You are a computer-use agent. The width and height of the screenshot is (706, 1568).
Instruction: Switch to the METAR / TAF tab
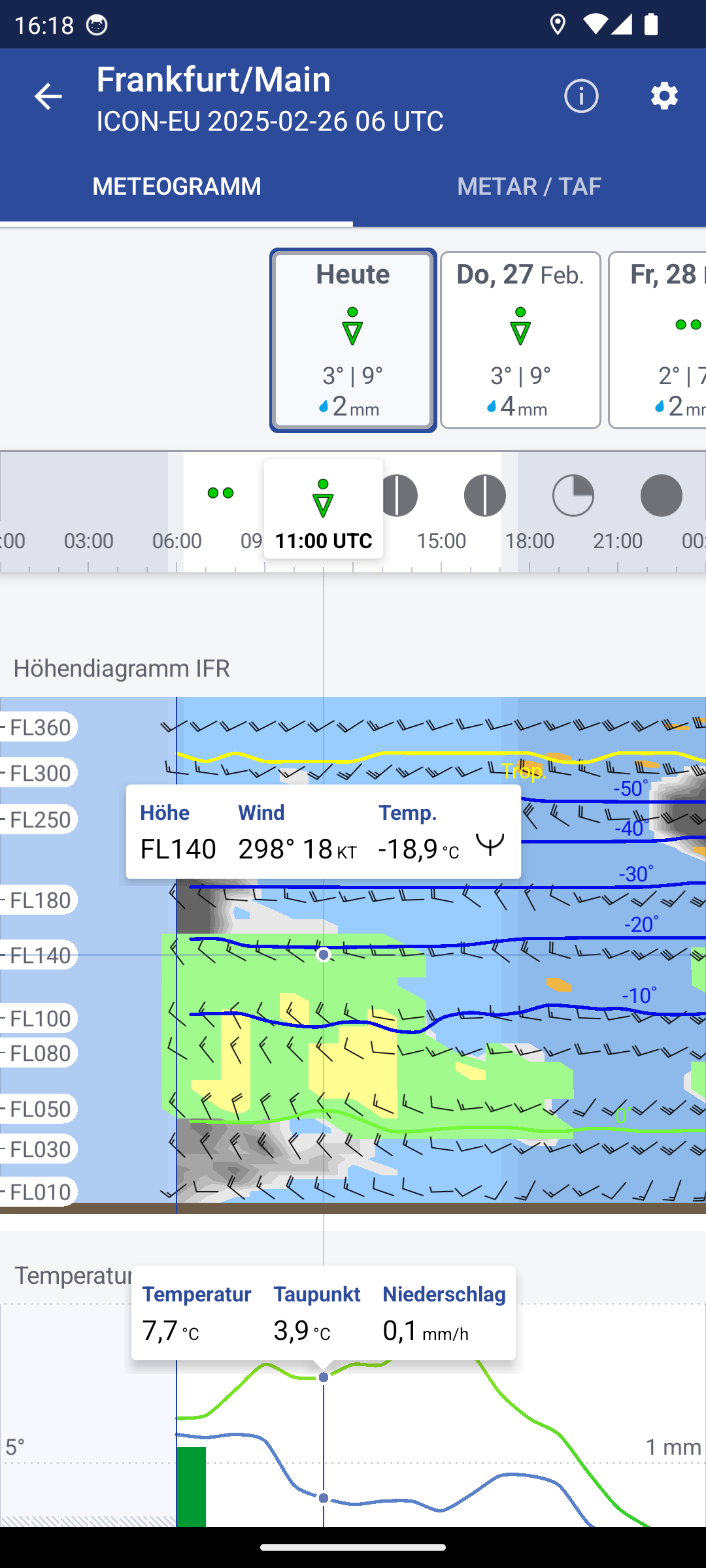click(529, 187)
